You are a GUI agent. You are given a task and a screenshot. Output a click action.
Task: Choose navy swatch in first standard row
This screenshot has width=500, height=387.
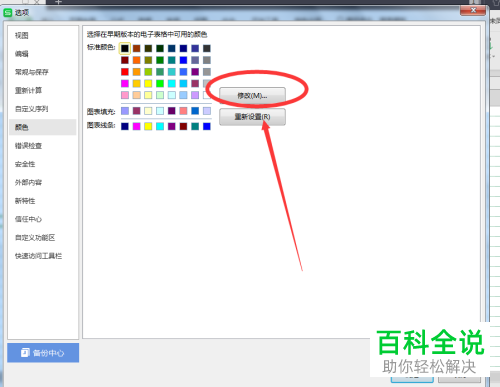click(x=183, y=48)
